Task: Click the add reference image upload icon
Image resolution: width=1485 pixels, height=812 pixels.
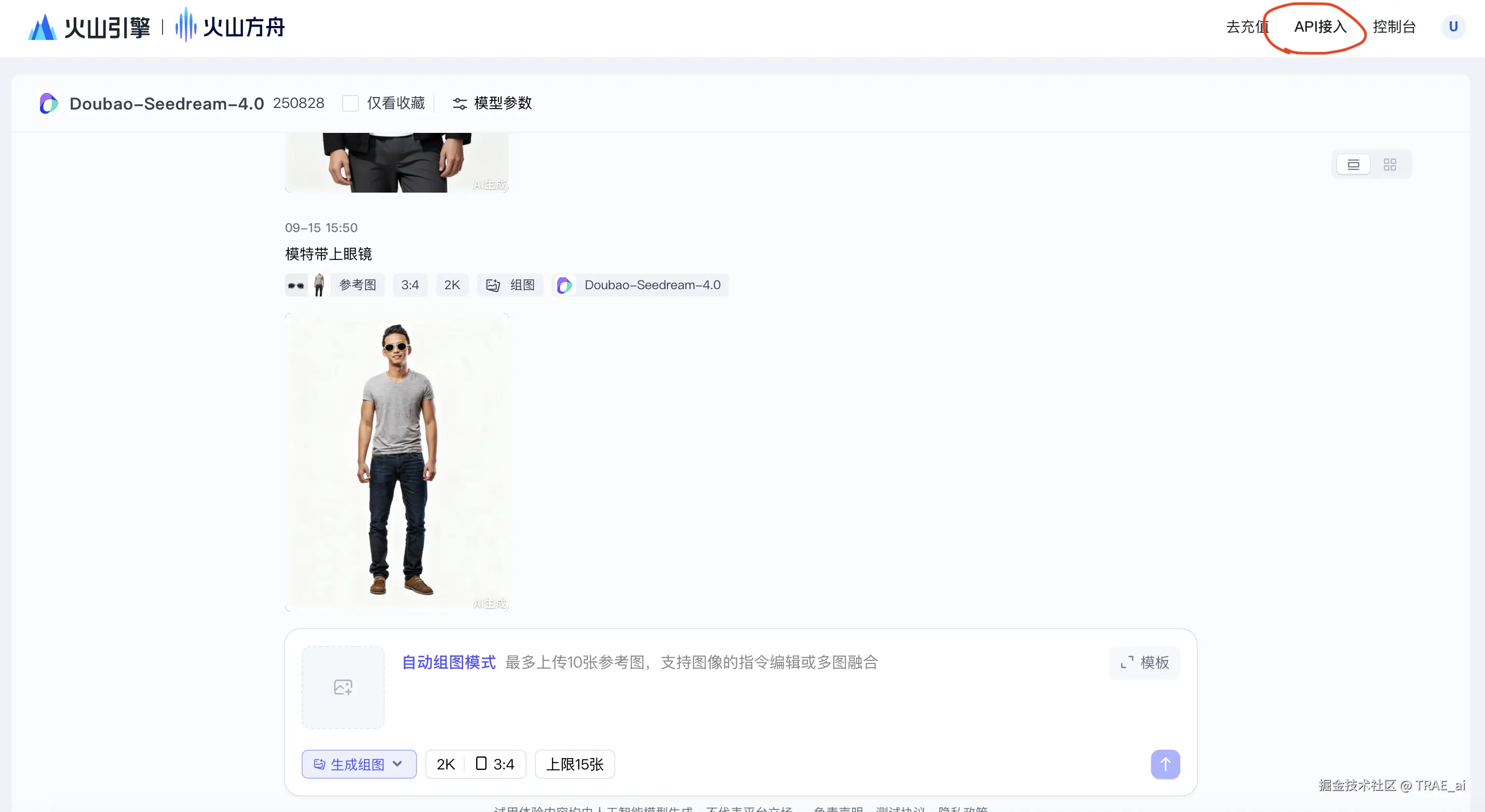Action: click(x=343, y=687)
